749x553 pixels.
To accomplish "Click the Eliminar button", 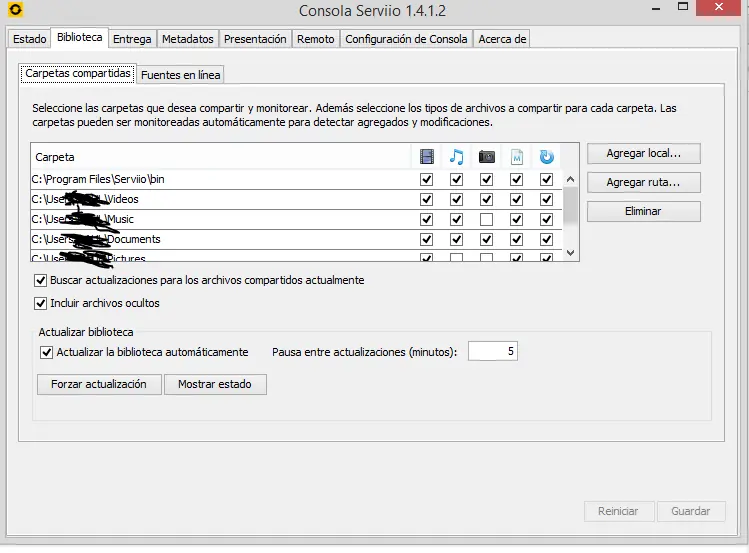I will click(644, 211).
